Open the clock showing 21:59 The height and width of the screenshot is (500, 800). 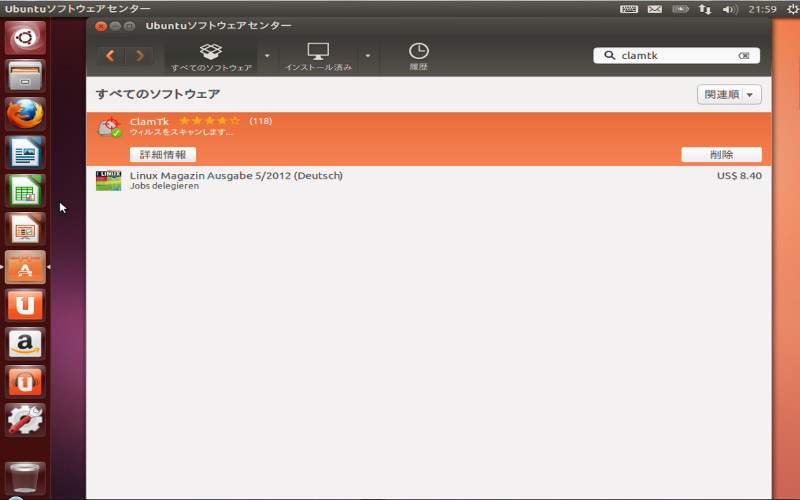coord(762,9)
